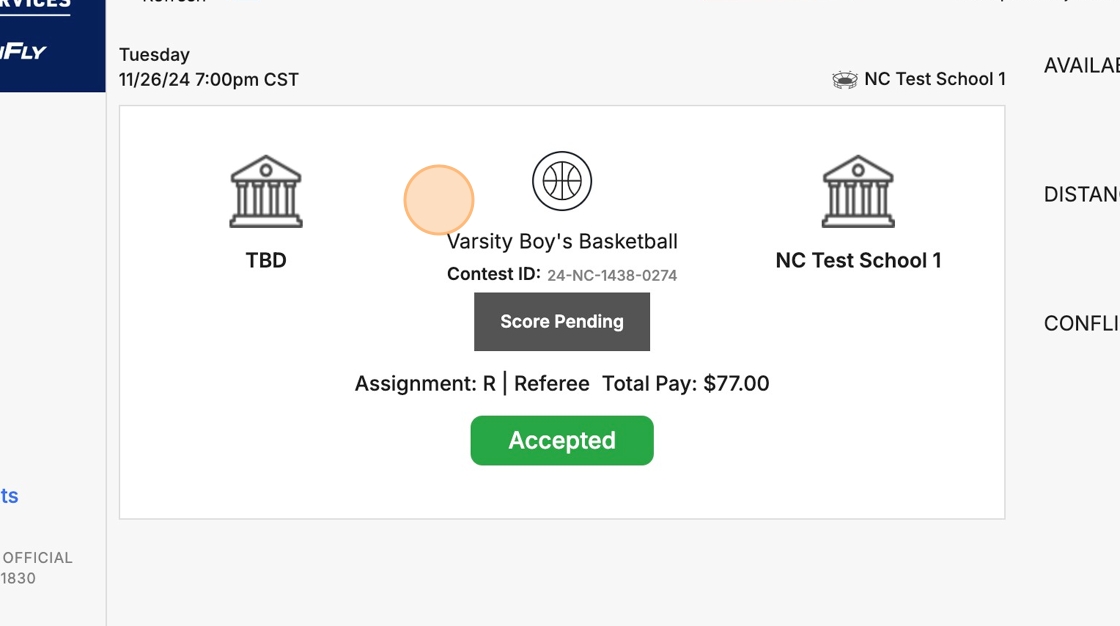The height and width of the screenshot is (626, 1120).
Task: Select the Contest ID number 24-NC-1438-0274
Action: (x=612, y=275)
